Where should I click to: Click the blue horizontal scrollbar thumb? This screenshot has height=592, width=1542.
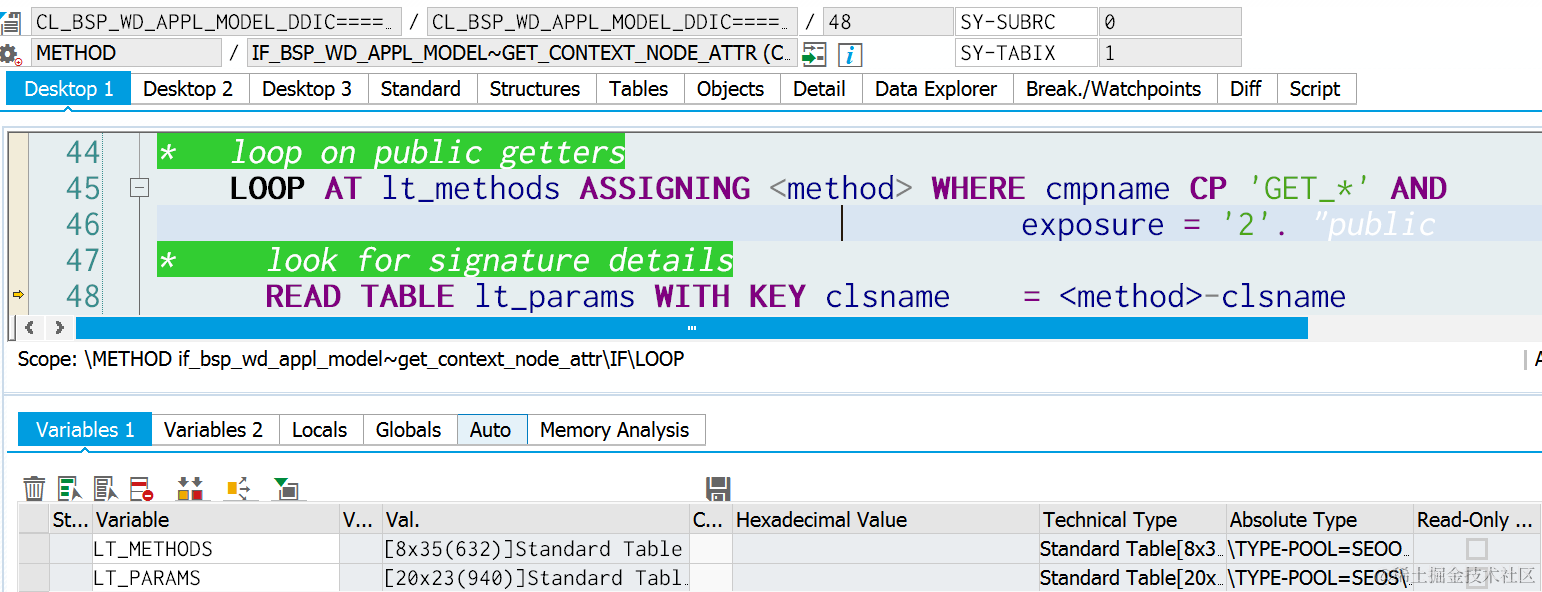692,328
